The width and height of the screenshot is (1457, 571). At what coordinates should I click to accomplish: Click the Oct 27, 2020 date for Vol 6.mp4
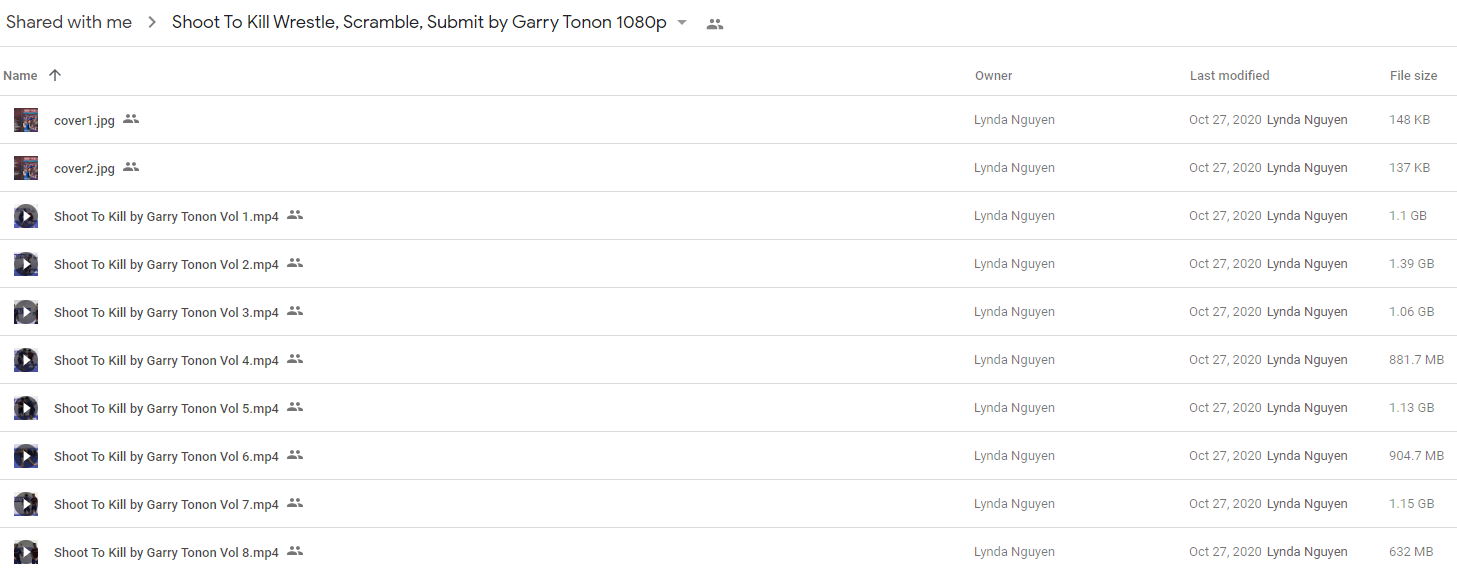pos(1225,456)
